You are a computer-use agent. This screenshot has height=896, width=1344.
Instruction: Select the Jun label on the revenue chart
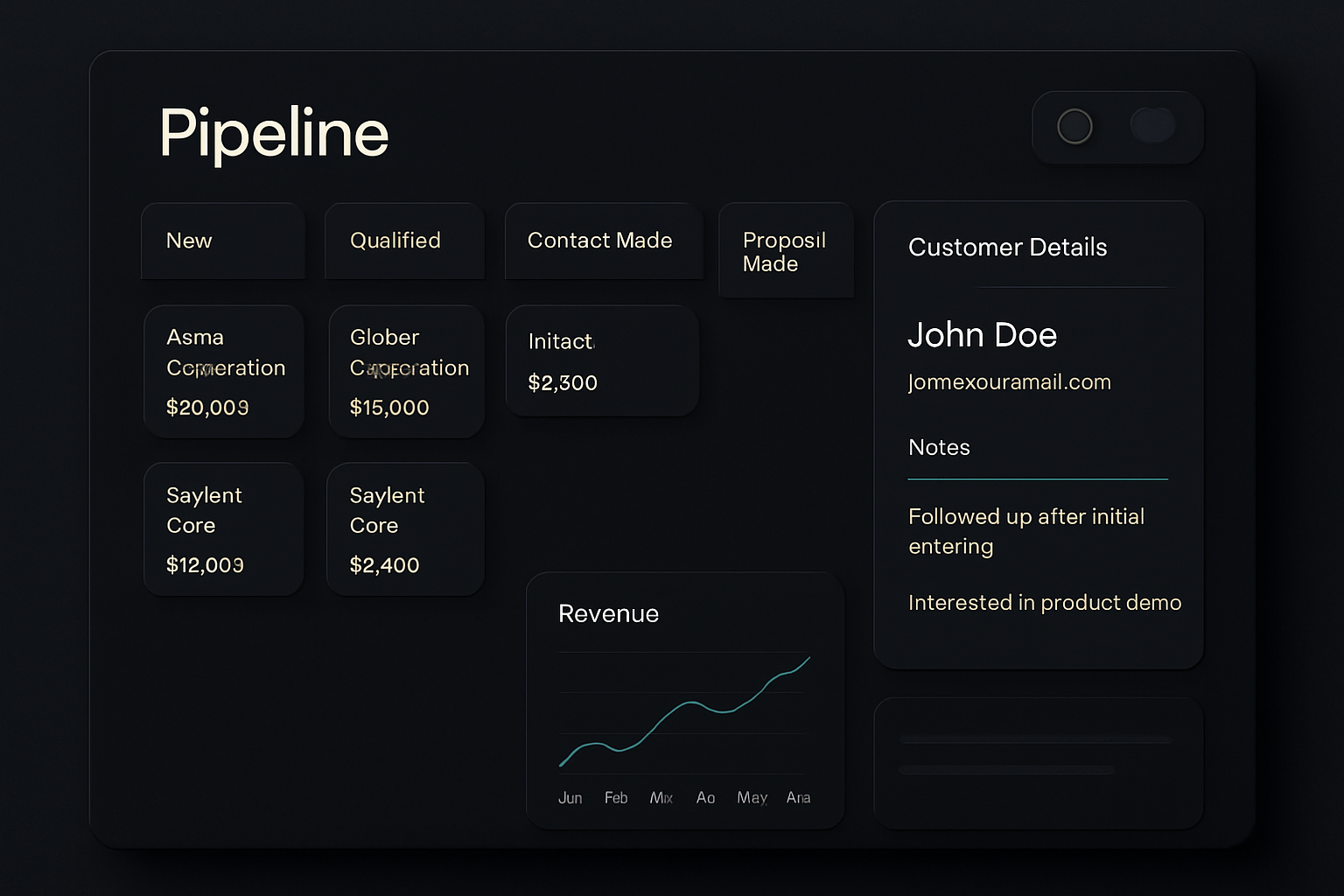(x=570, y=798)
